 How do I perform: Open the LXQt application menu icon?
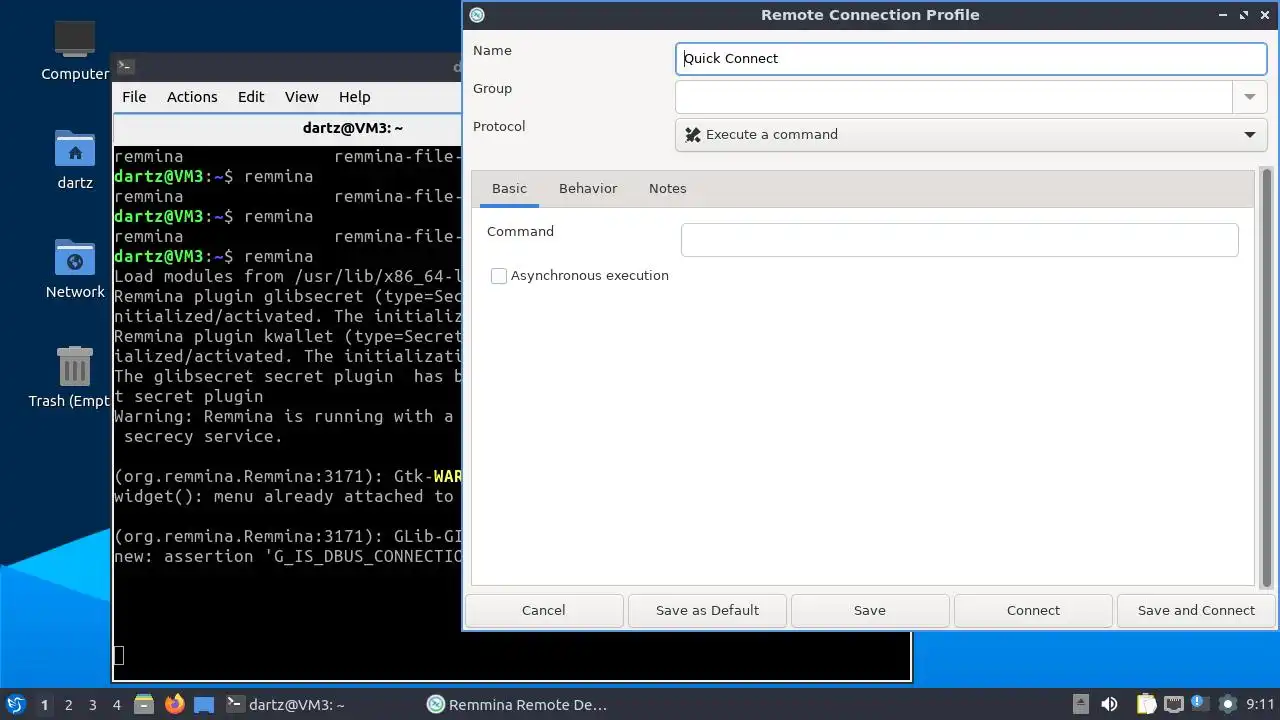[x=15, y=705]
